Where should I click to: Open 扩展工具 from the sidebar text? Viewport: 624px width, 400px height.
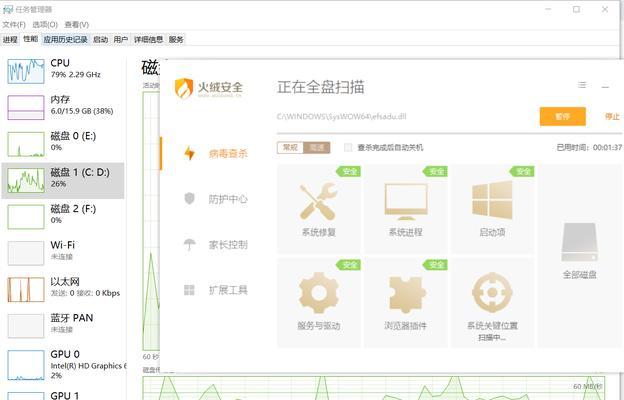coord(228,290)
